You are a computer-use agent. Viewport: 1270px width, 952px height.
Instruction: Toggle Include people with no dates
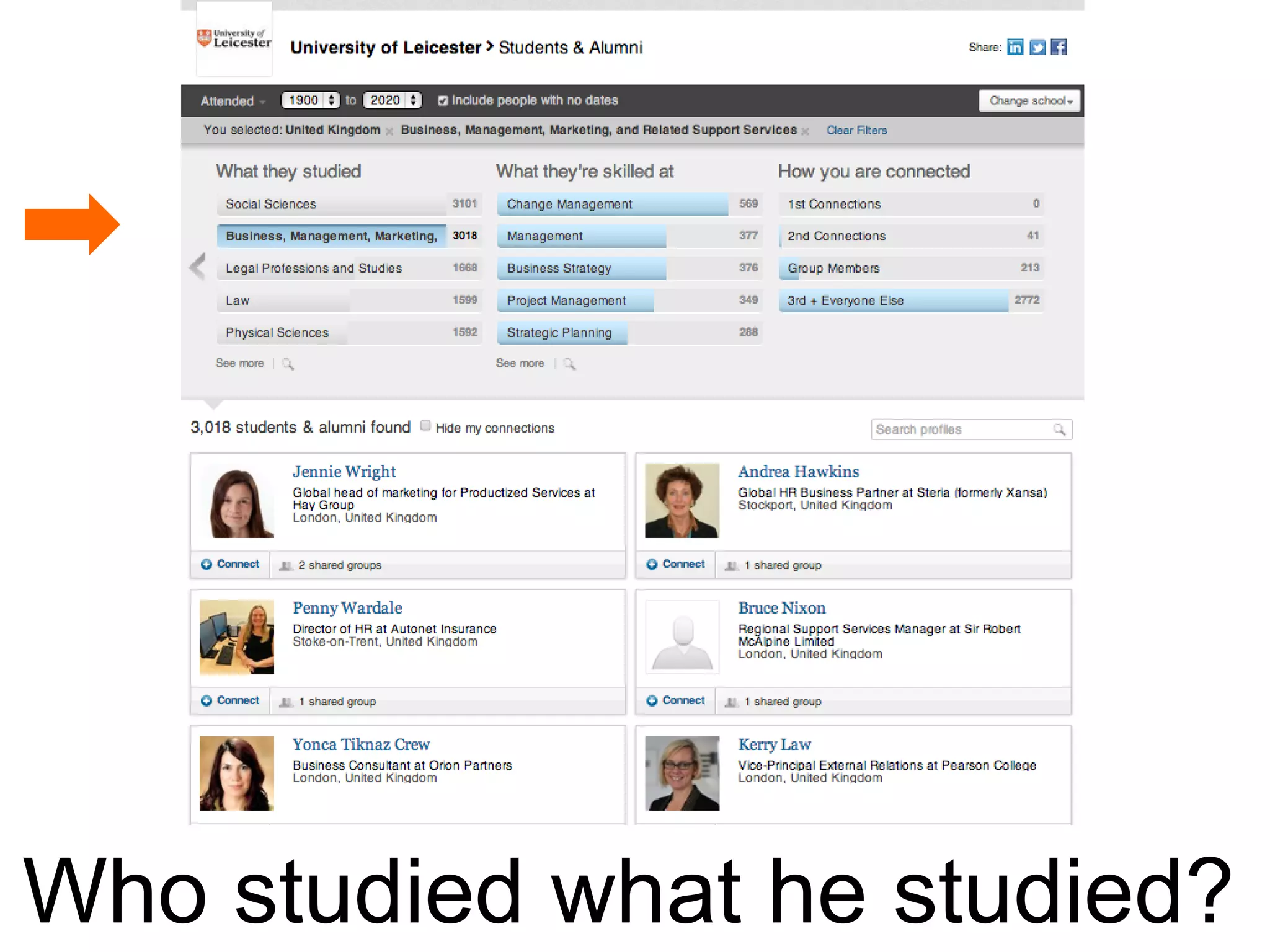point(443,100)
